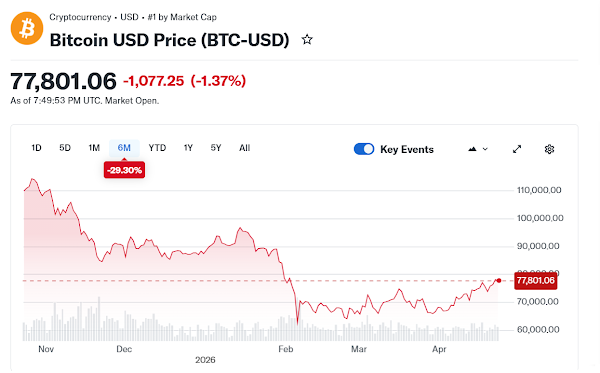The width and height of the screenshot is (600, 373).
Task: Select the 1D time range
Action: (x=36, y=148)
